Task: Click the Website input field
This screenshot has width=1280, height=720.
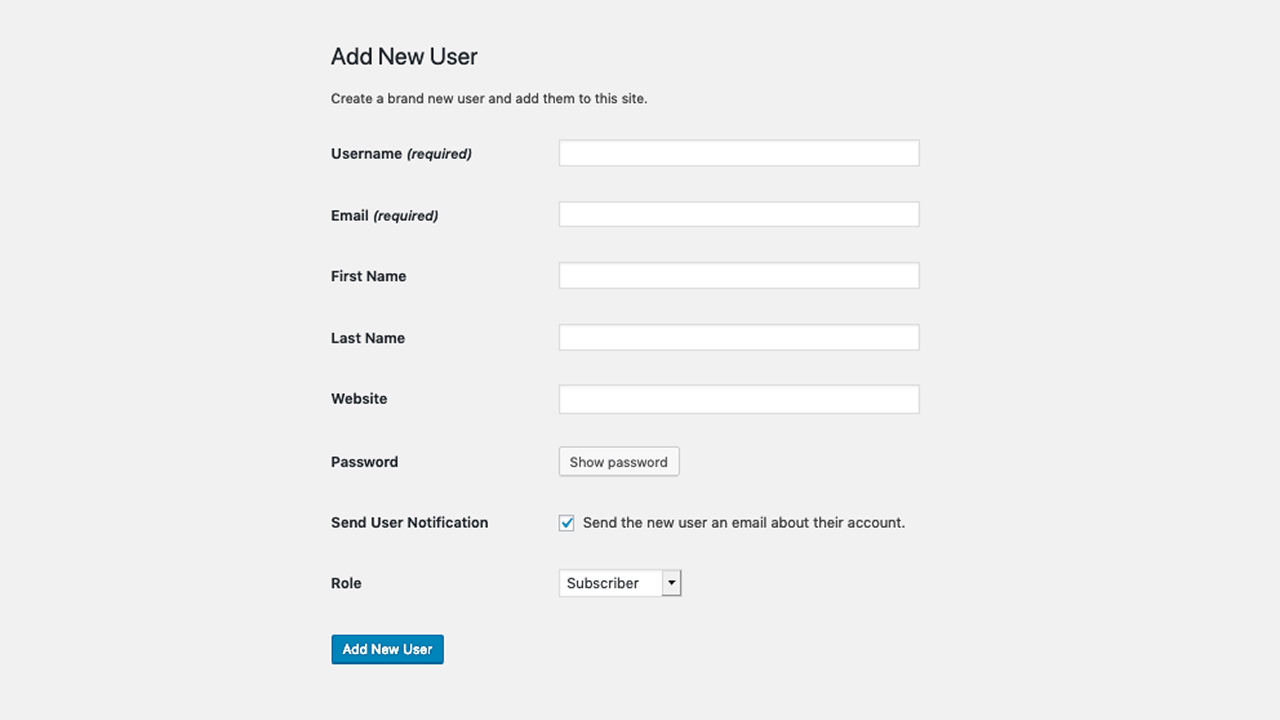Action: [738, 398]
